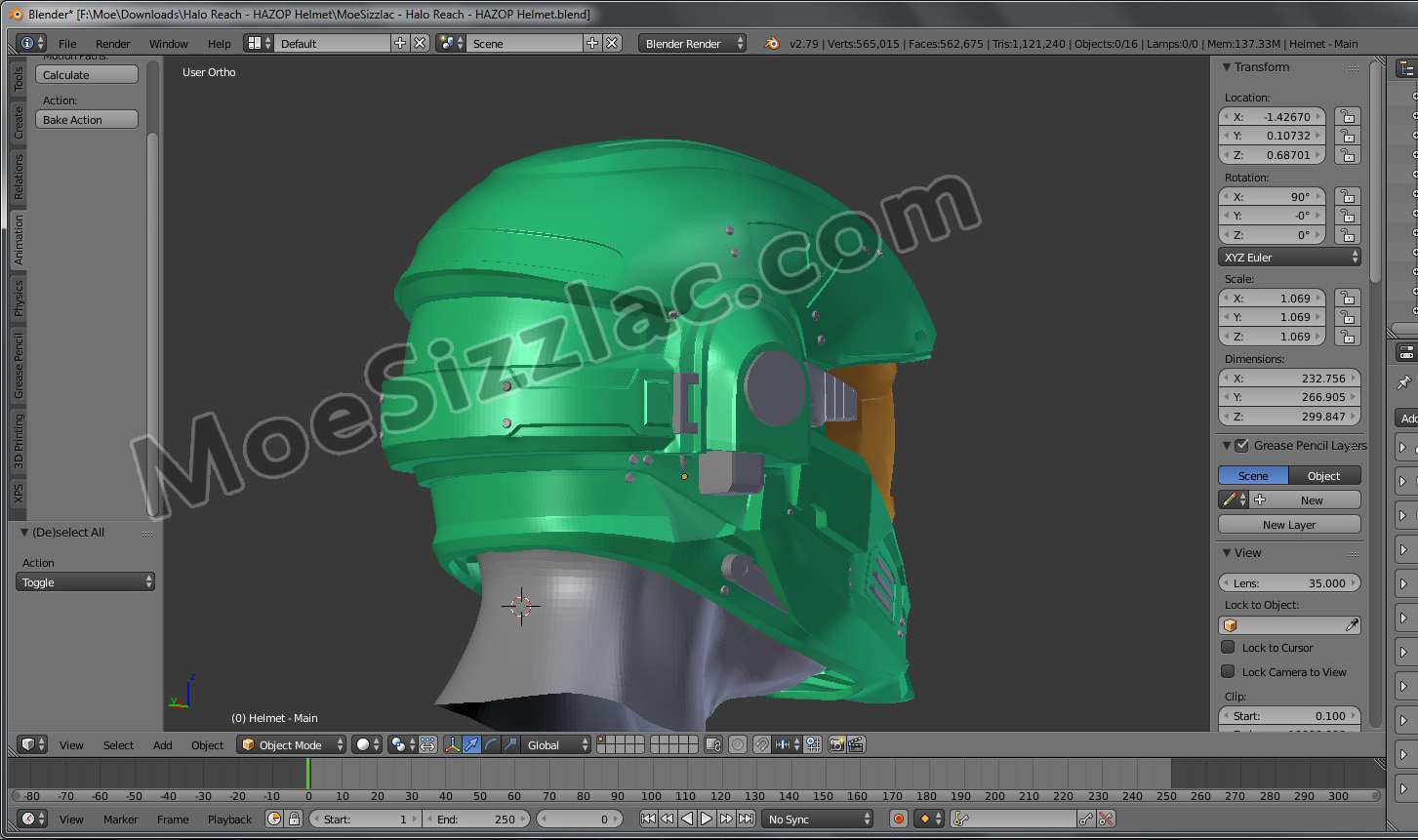Open the Object Mode dropdown
1418x840 pixels.
(292, 744)
